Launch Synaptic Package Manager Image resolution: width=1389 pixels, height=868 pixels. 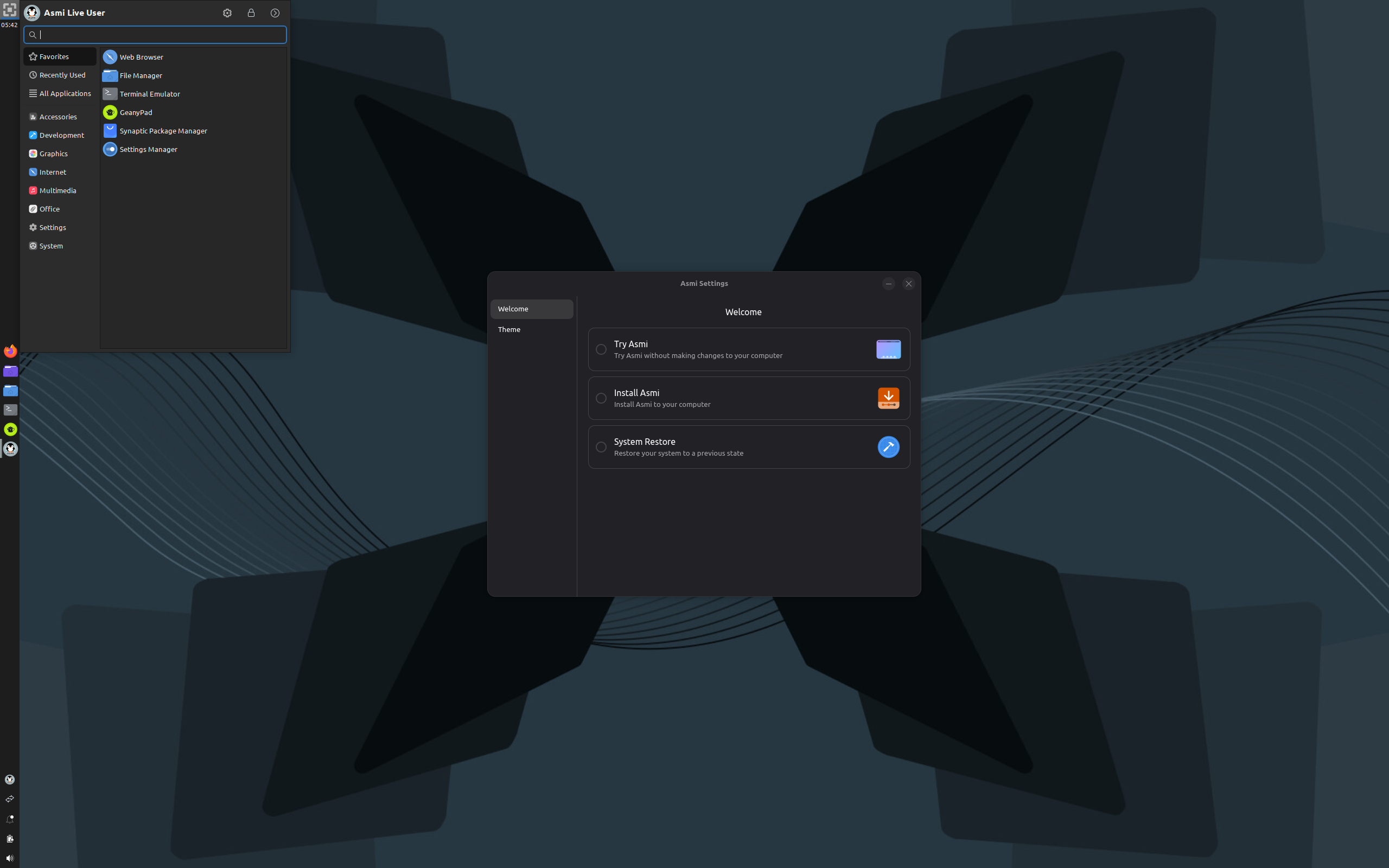(x=193, y=130)
